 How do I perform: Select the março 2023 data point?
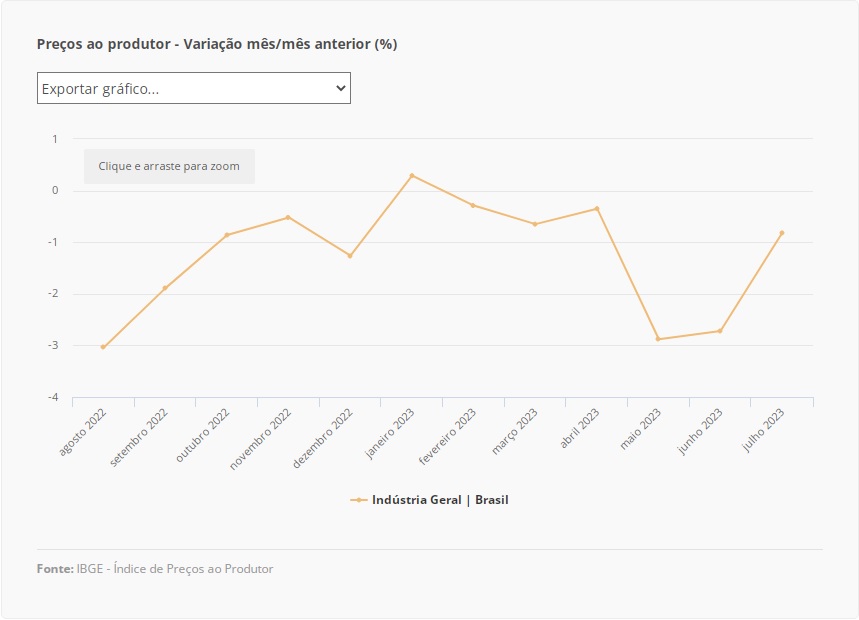pos(535,224)
